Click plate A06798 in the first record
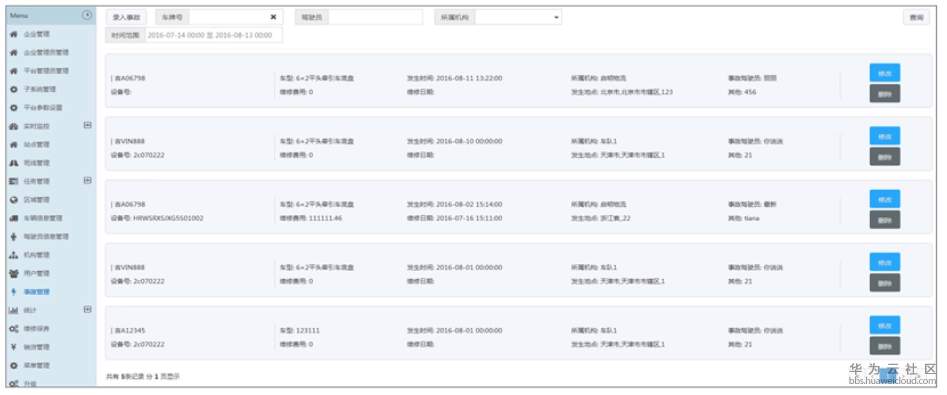Image resolution: width=947 pixels, height=395 pixels. 129,78
